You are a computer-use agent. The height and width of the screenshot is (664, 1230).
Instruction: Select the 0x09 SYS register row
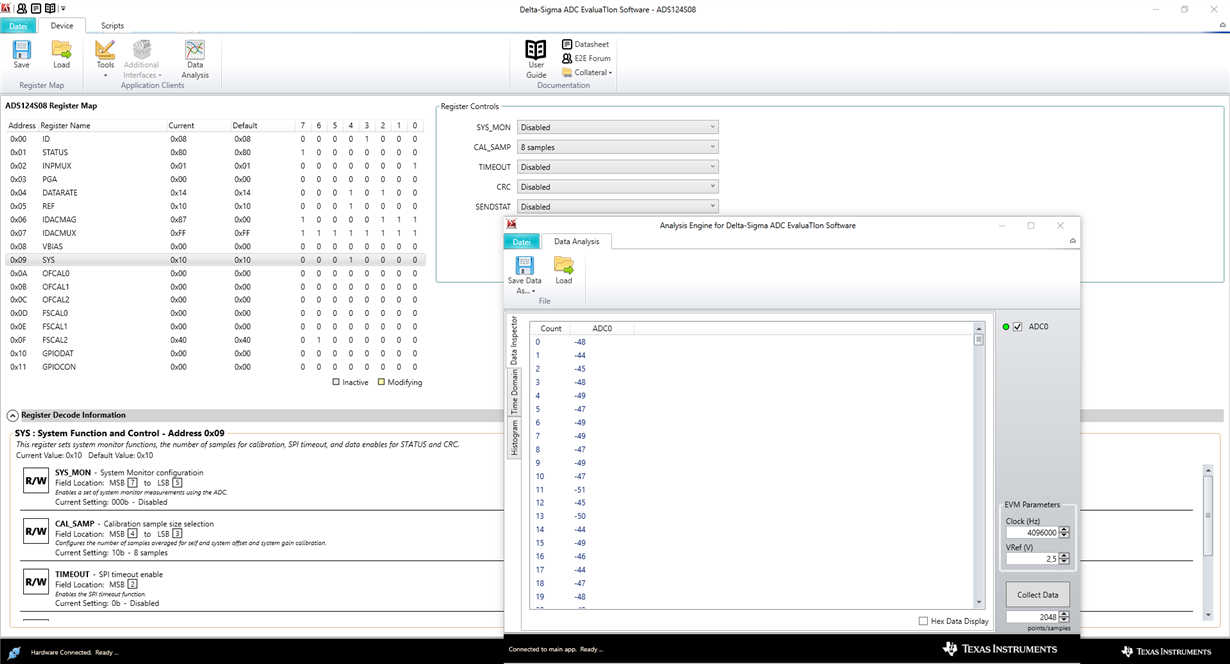tap(215, 260)
